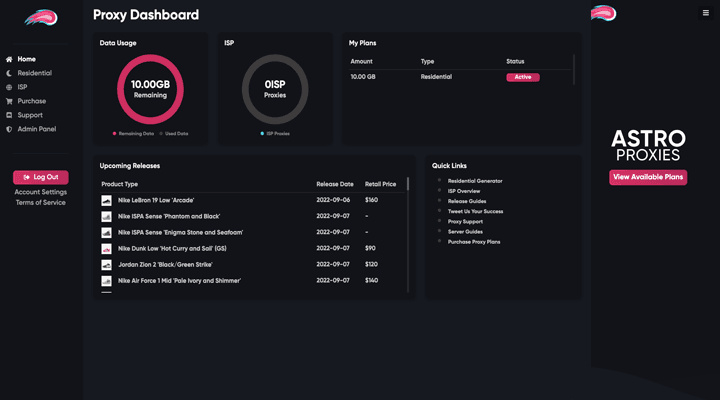Click the Home house icon in sidebar
The image size is (720, 400).
coord(9,59)
